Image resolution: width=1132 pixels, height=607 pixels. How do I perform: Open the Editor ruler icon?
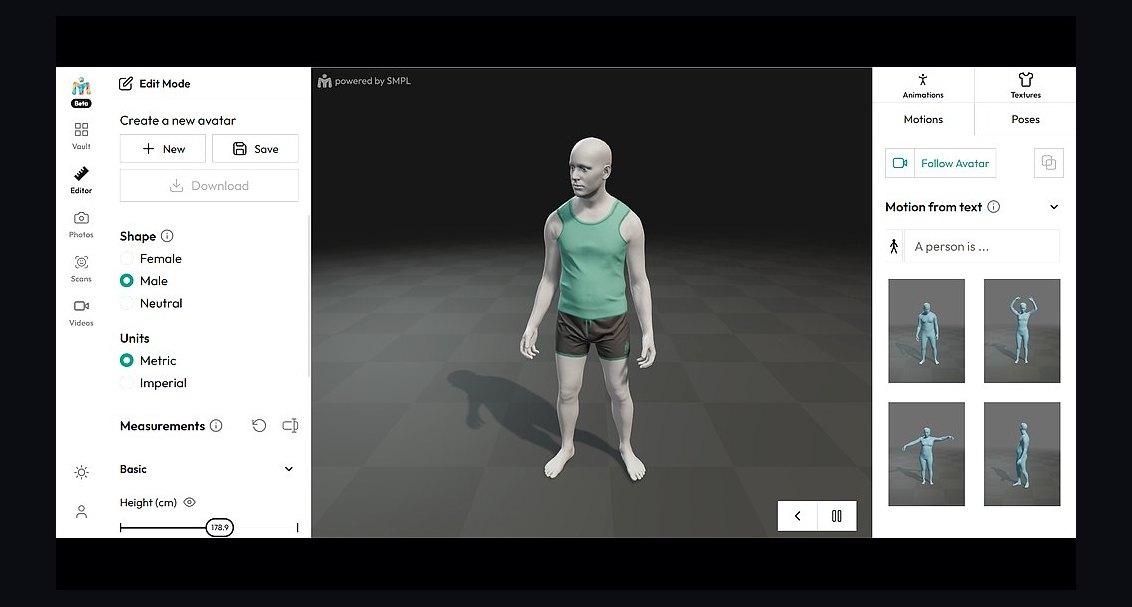click(x=82, y=174)
